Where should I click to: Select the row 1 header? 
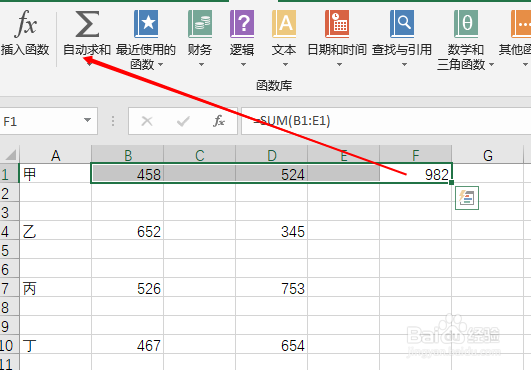pyautogui.click(x=9, y=174)
